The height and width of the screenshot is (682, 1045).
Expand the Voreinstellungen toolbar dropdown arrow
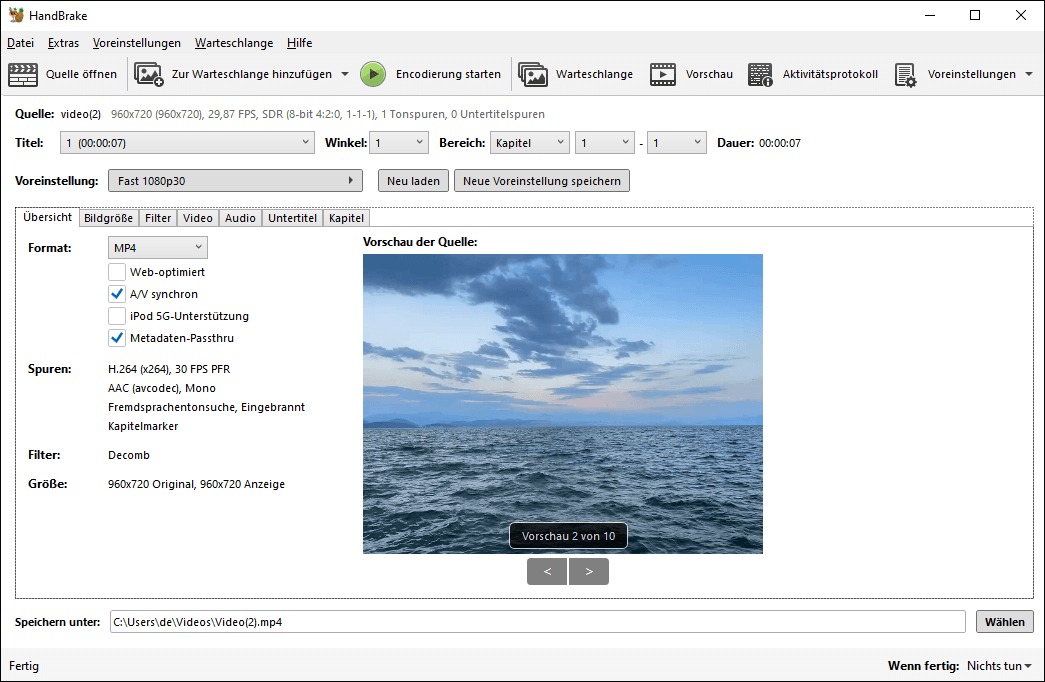1029,74
